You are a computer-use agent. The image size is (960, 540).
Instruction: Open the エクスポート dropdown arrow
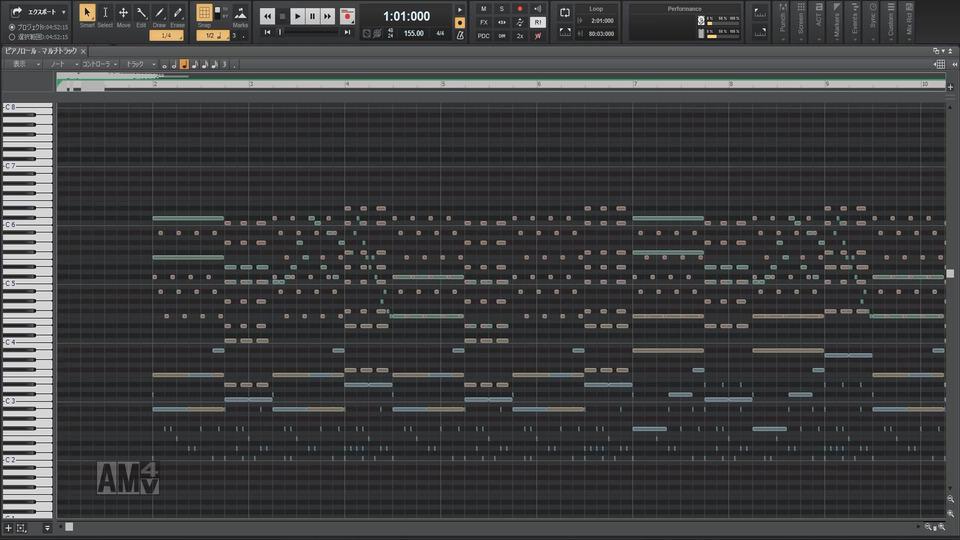64,12
